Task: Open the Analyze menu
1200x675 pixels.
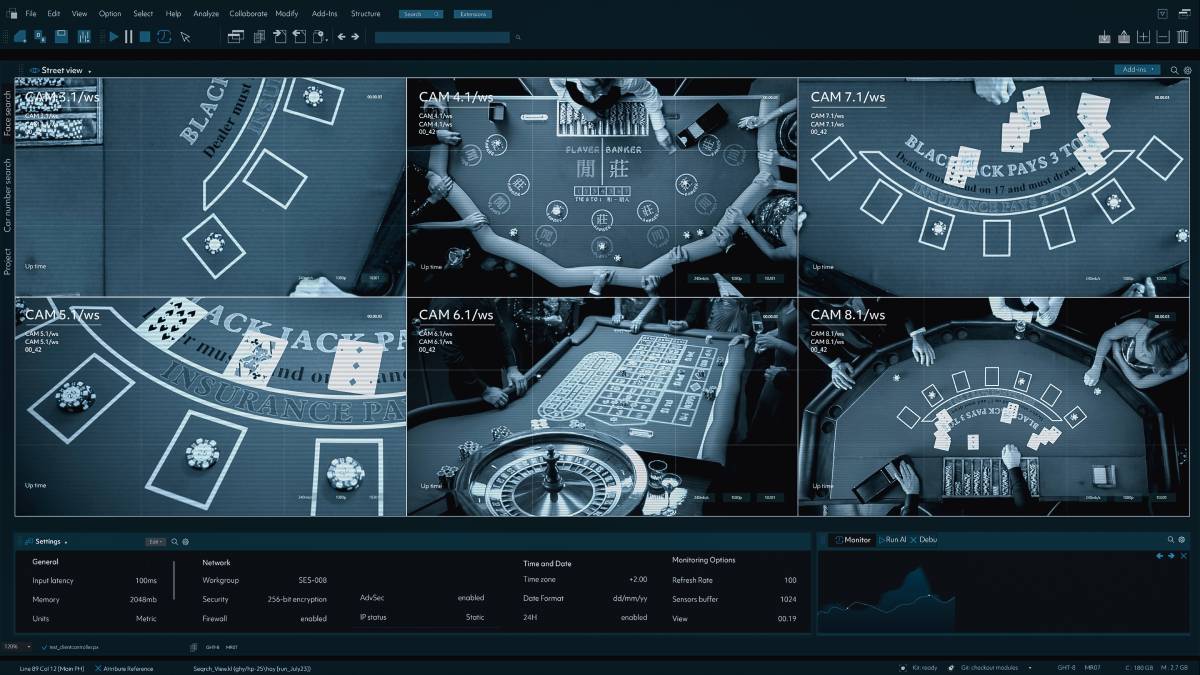Action: 205,13
